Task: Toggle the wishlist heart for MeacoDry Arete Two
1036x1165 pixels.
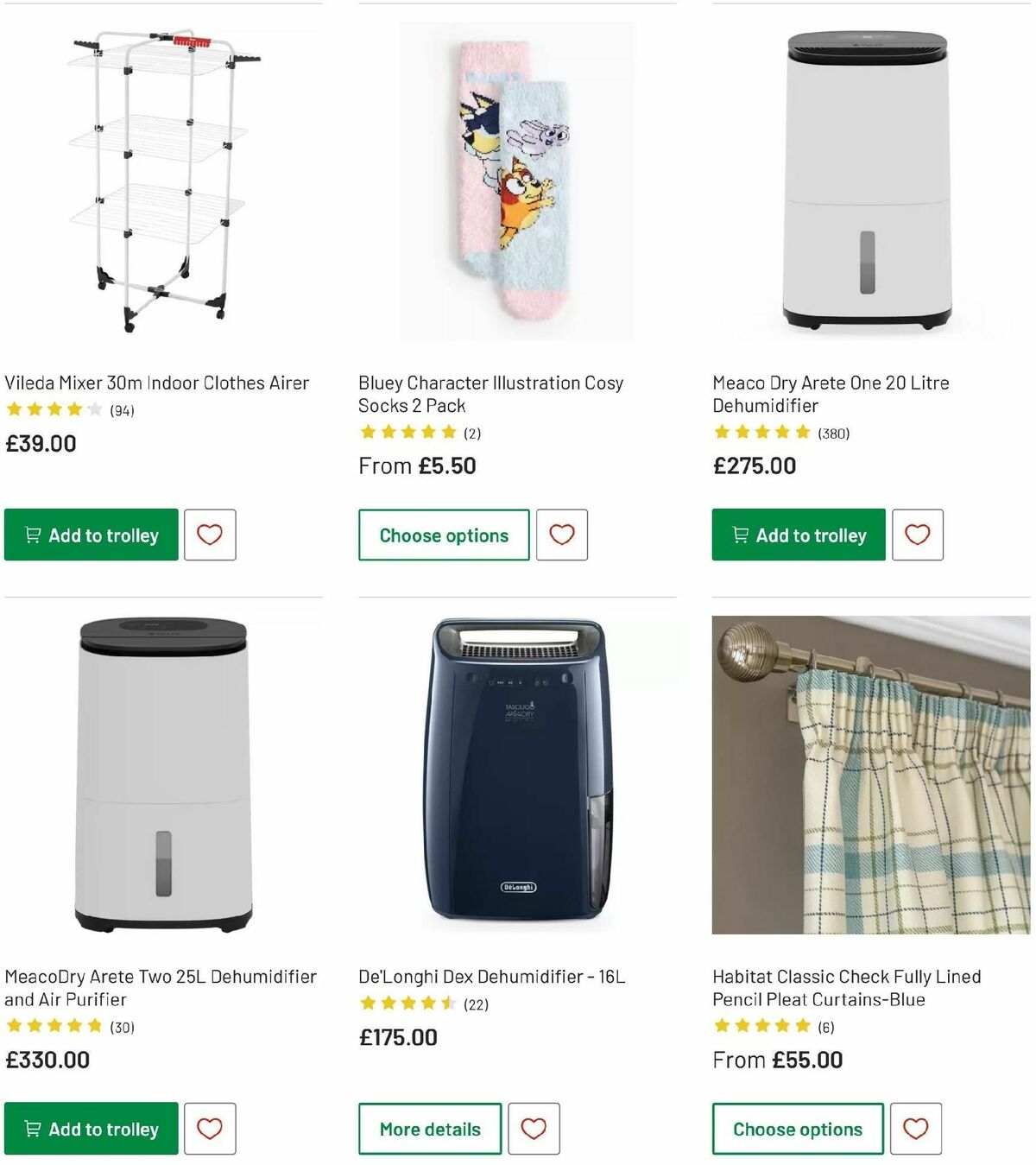Action: (x=211, y=1129)
